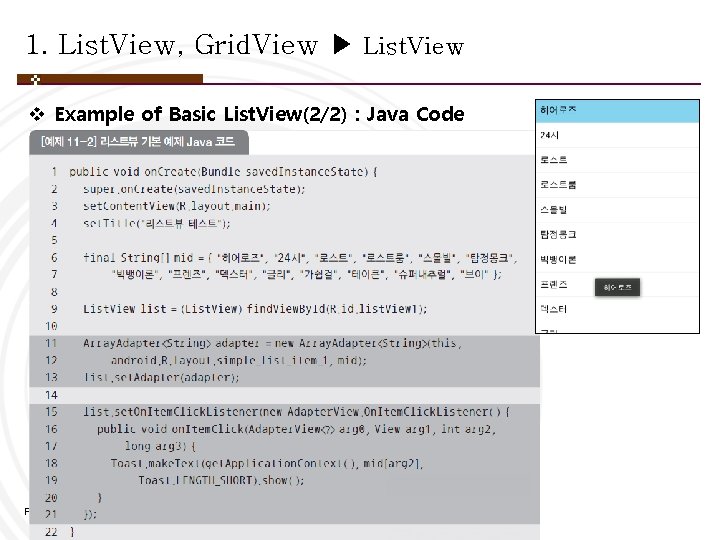Select the 24시 list item
This screenshot has height=540, width=720.
tap(617, 135)
